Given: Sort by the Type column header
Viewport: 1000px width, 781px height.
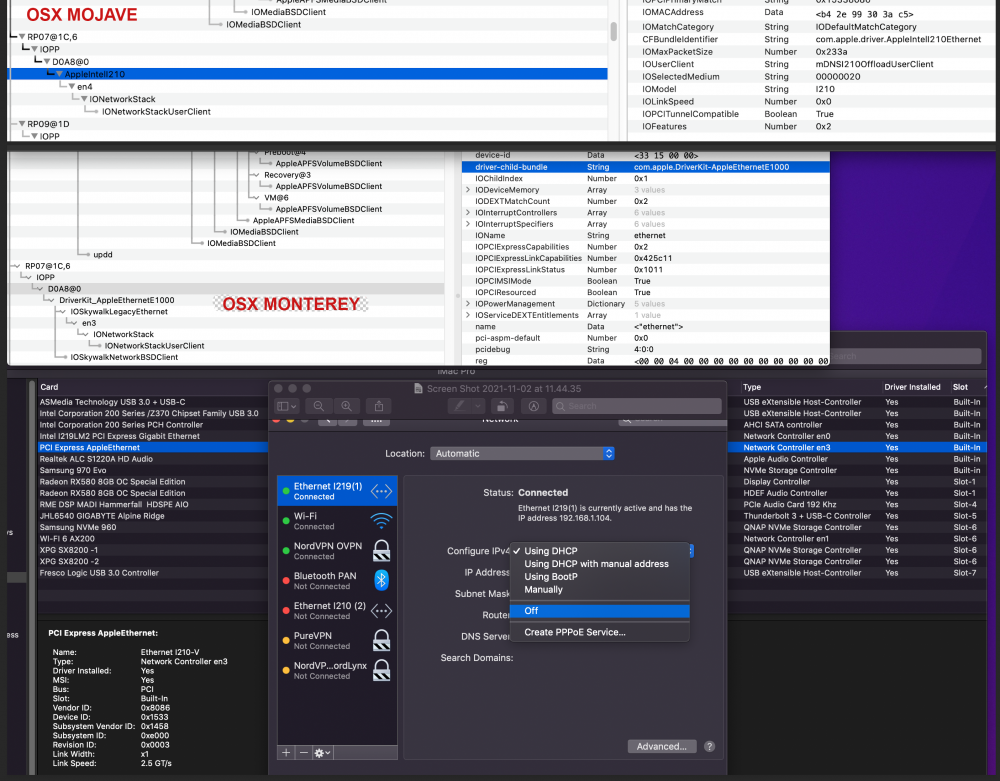Looking at the screenshot, I should pos(752,387).
